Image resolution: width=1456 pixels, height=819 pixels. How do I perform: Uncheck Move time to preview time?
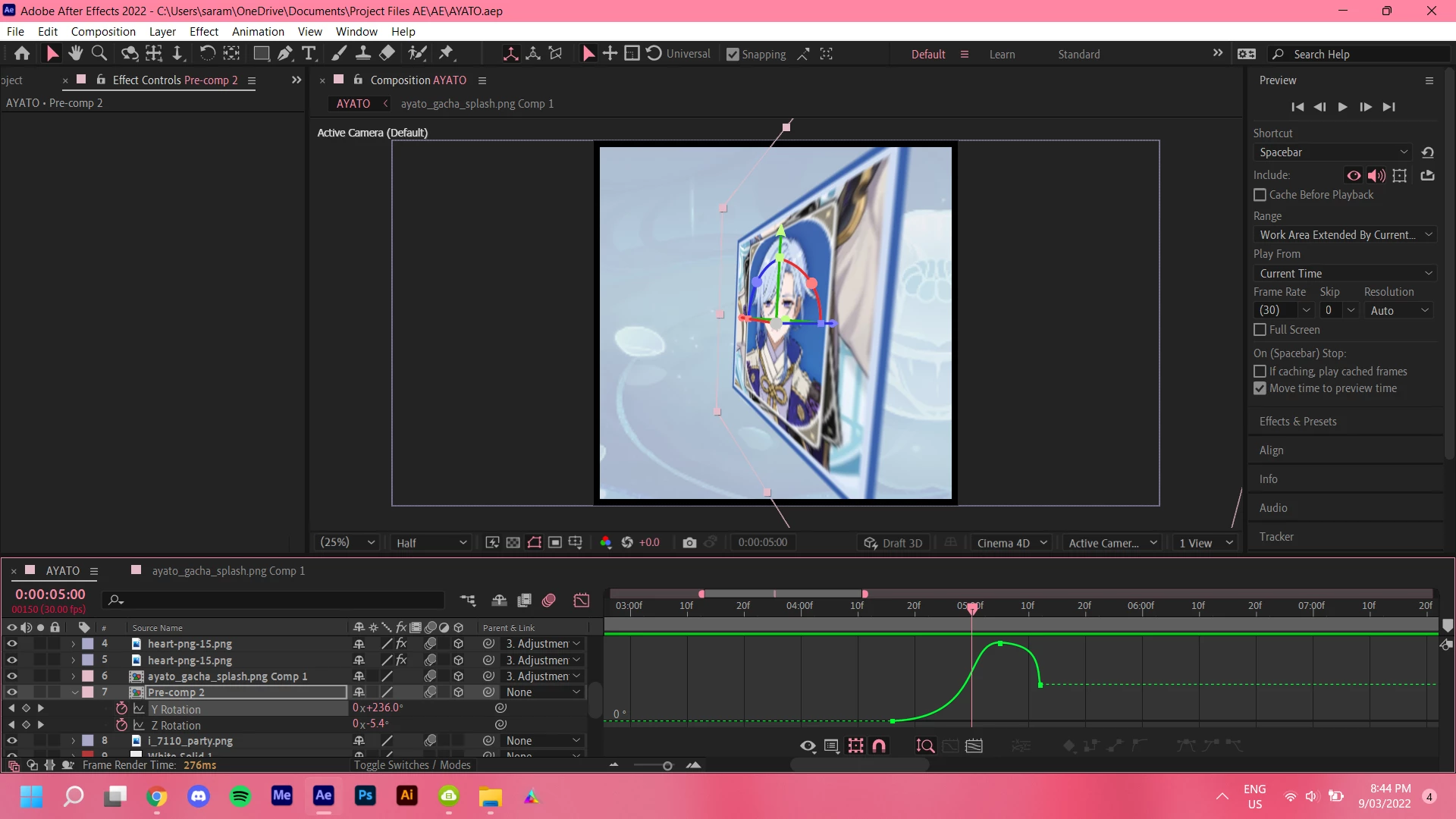[1260, 388]
